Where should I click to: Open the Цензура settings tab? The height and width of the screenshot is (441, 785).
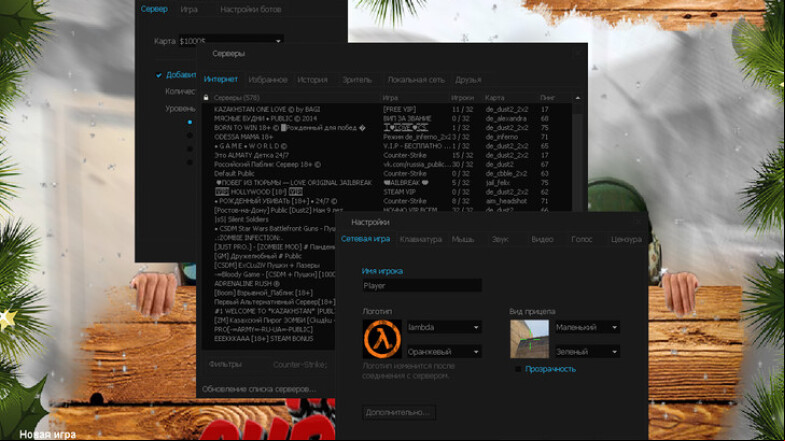[x=626, y=239]
